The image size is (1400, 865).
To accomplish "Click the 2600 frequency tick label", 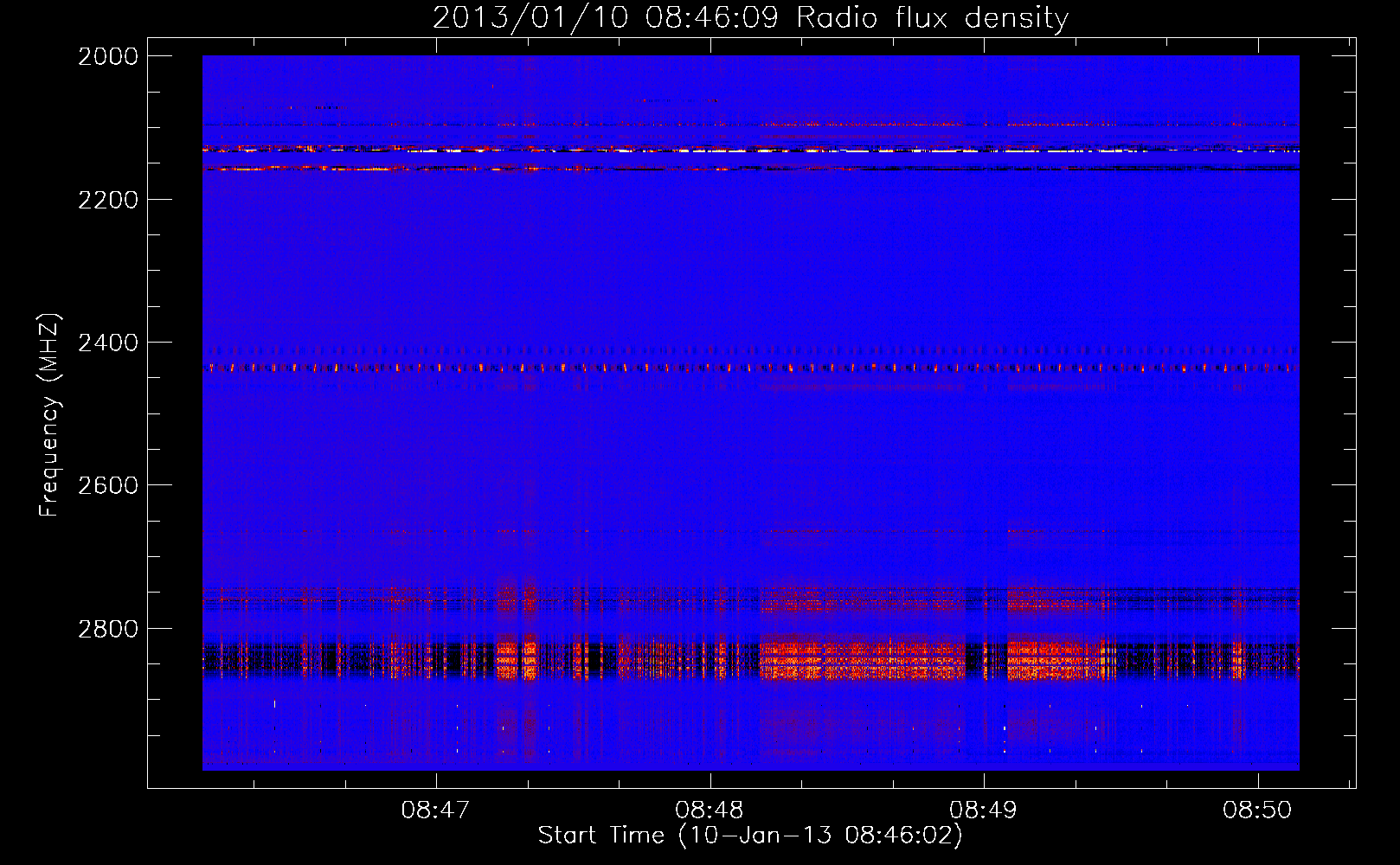I will [x=108, y=485].
